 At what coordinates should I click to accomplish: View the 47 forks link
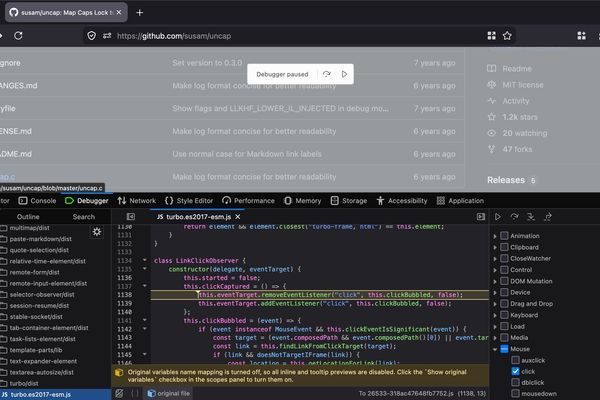pos(517,149)
